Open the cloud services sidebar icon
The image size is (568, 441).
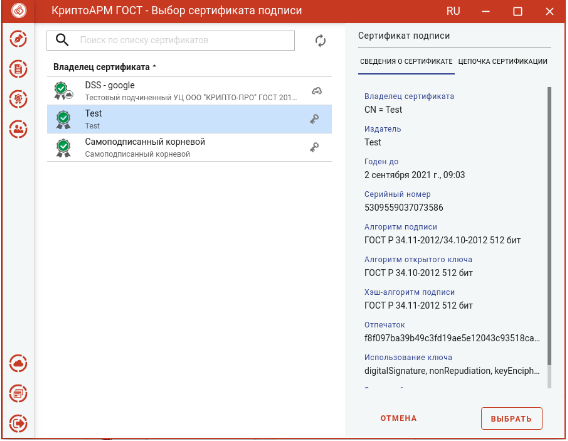point(18,363)
